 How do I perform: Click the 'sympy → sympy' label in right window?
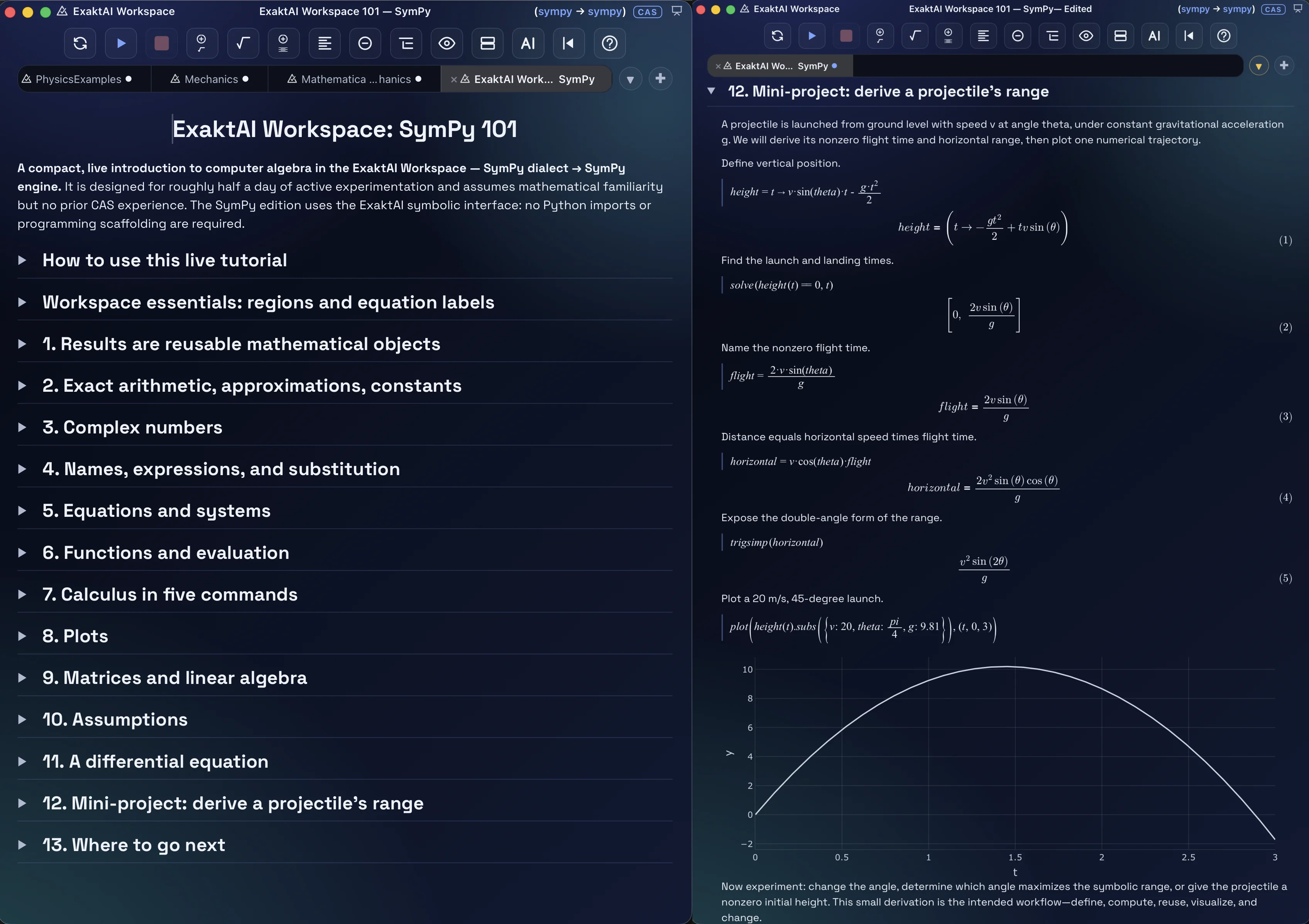(1216, 9)
